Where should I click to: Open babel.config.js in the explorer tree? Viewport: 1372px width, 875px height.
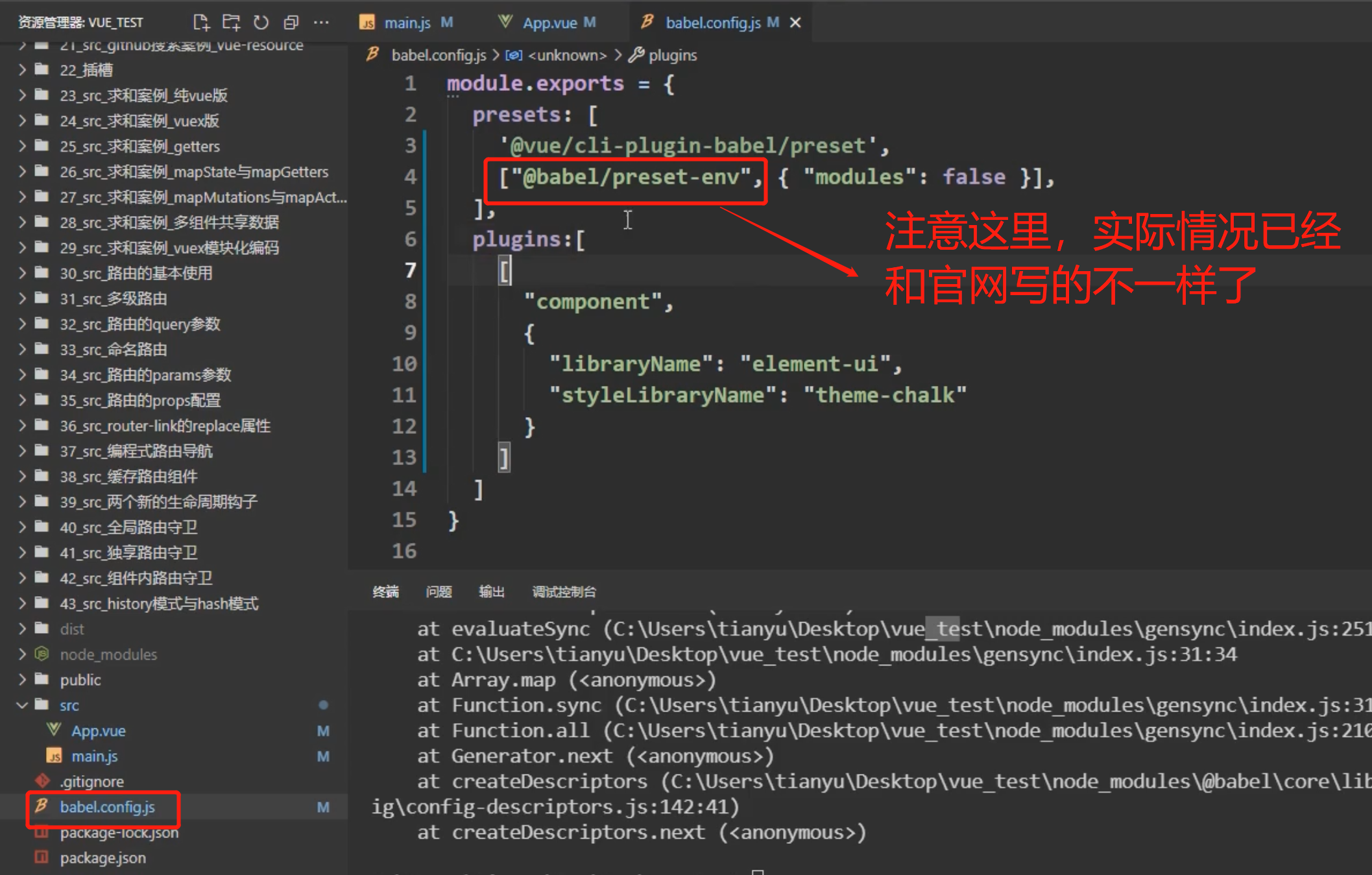pos(108,807)
